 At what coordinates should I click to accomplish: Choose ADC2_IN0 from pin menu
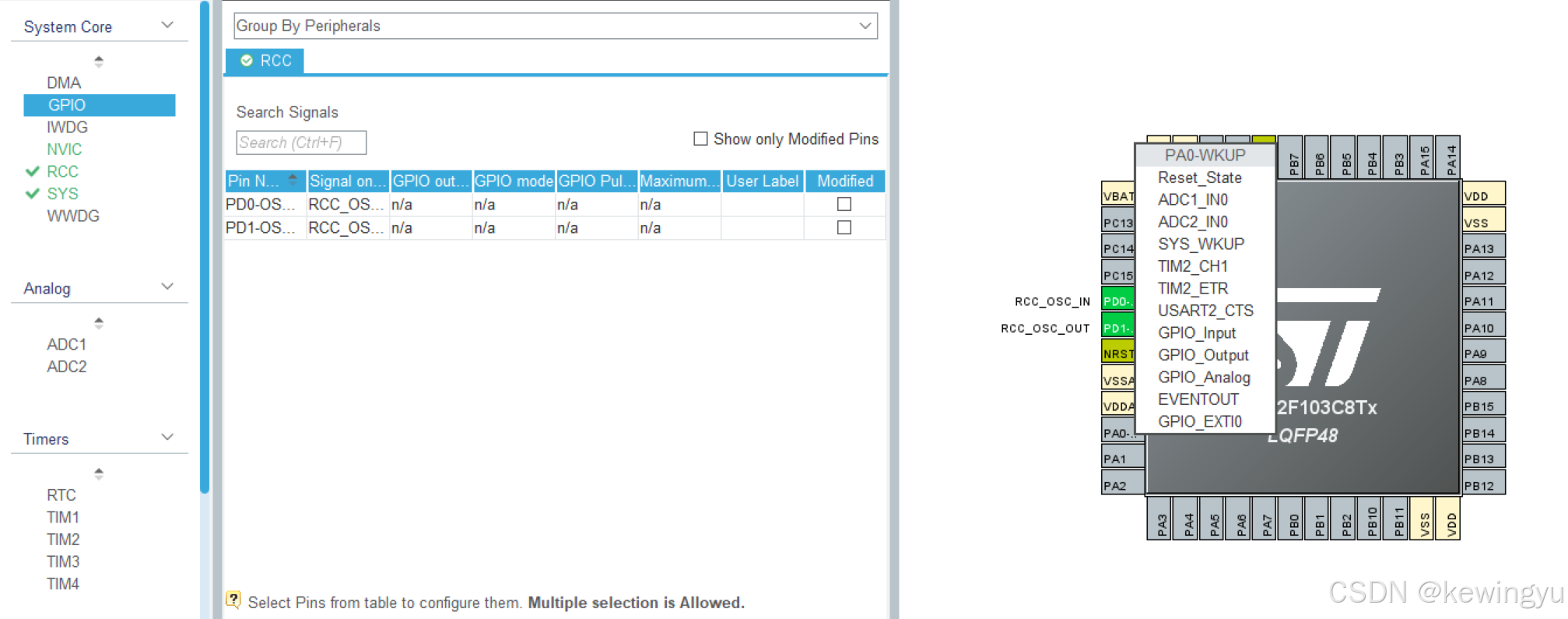1192,222
